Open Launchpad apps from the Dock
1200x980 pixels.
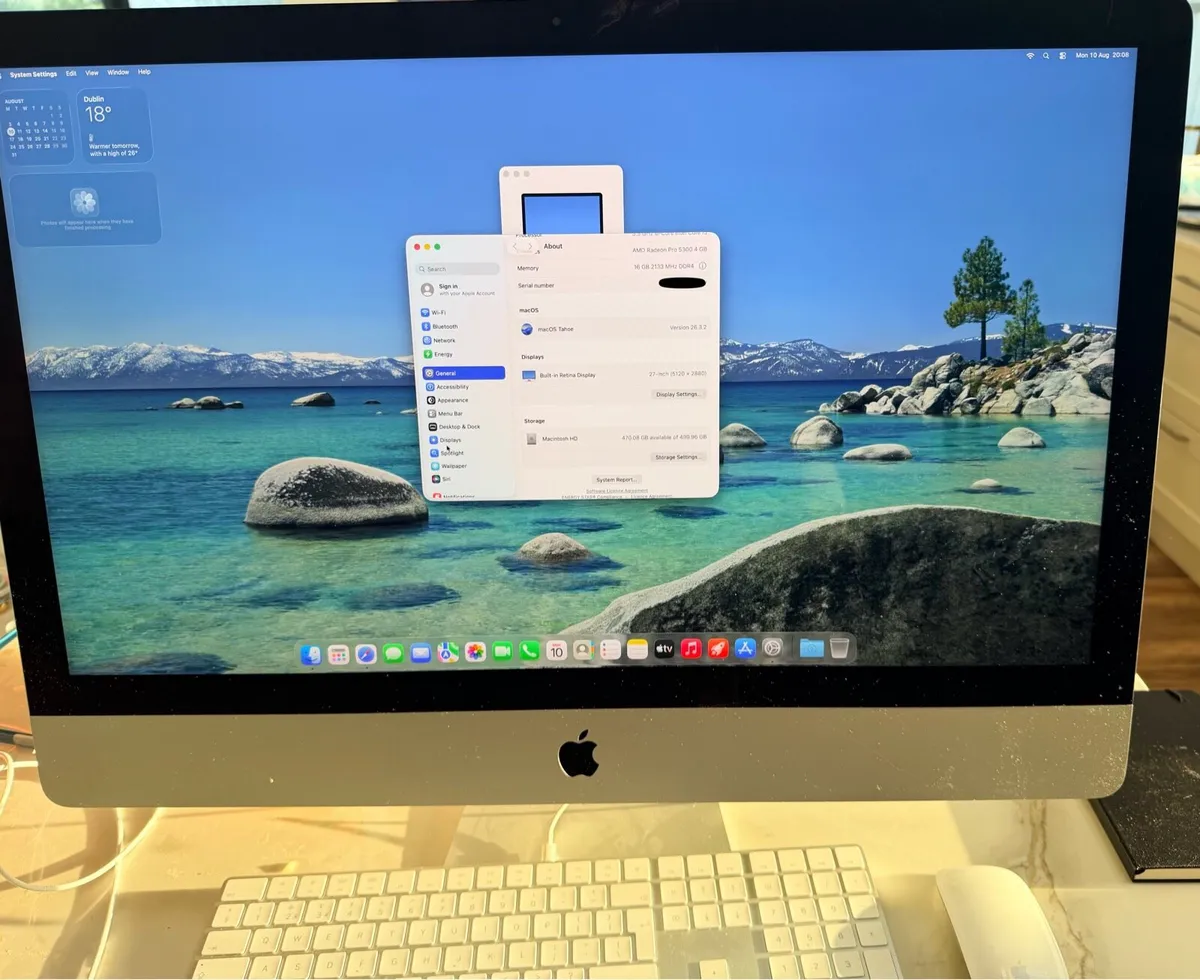point(338,654)
